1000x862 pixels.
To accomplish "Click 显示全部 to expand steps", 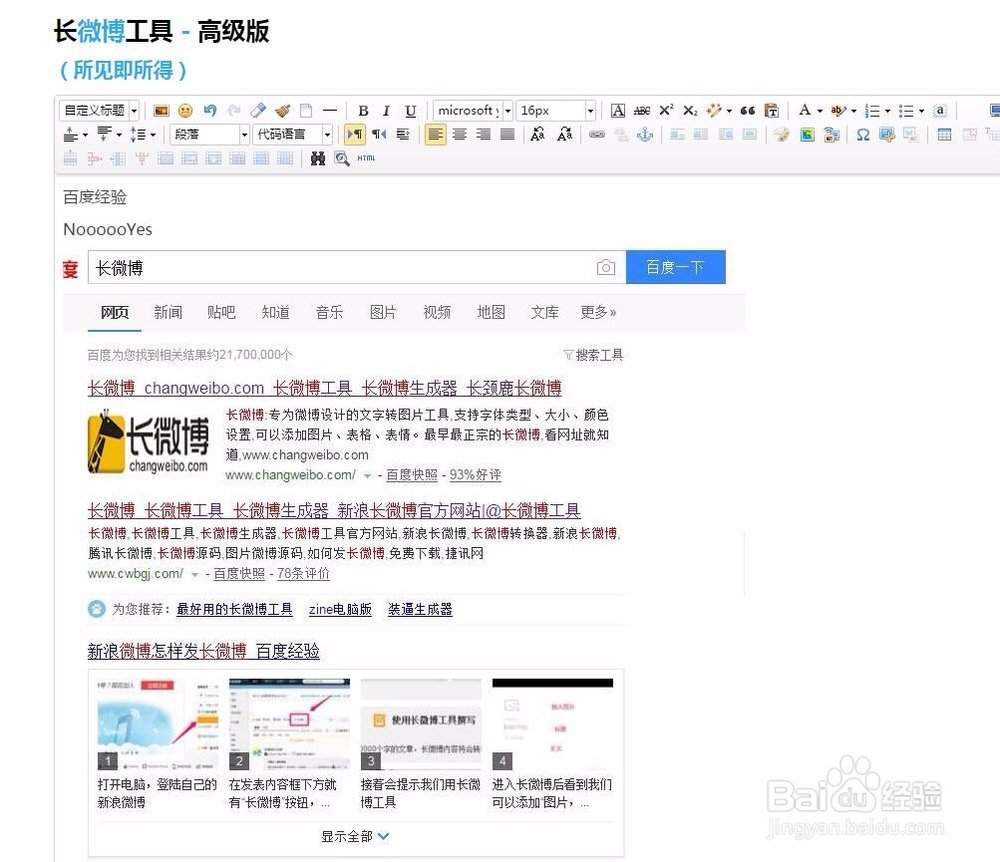I will coord(355,836).
